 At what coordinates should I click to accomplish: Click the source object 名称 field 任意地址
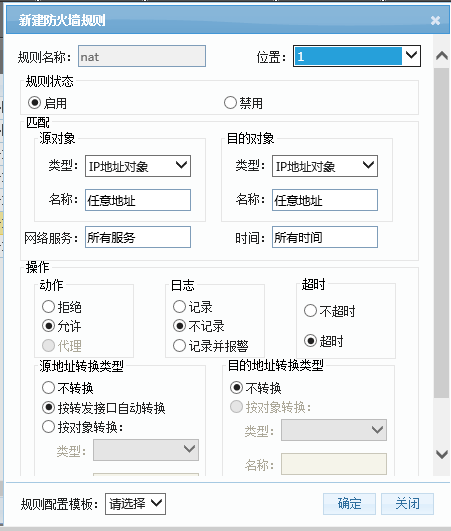click(x=138, y=200)
